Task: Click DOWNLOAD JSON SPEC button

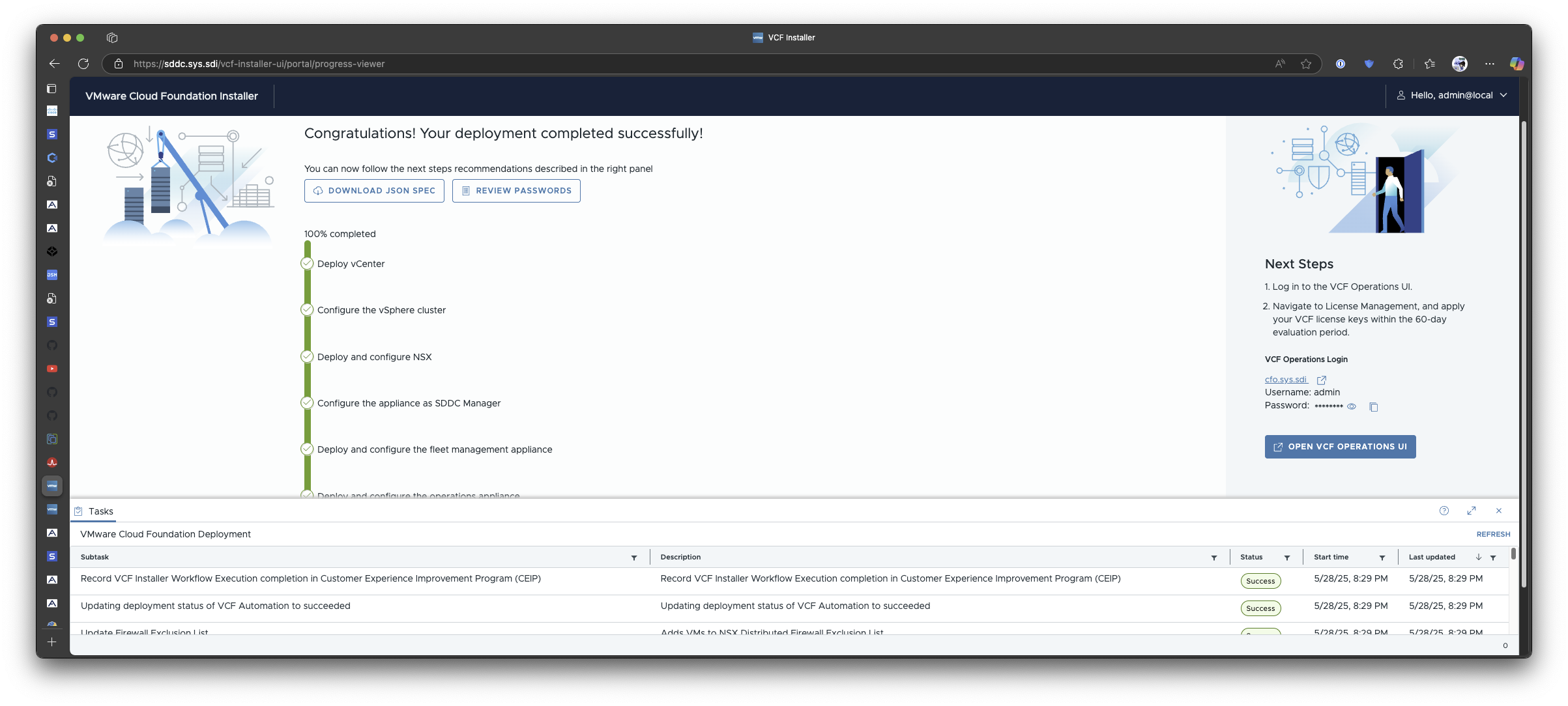Action: [x=374, y=191]
